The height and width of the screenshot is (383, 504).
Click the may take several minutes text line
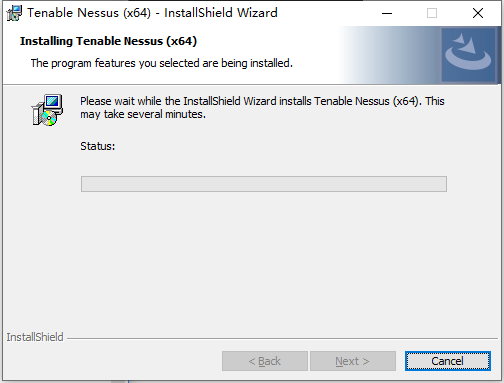[x=143, y=114]
